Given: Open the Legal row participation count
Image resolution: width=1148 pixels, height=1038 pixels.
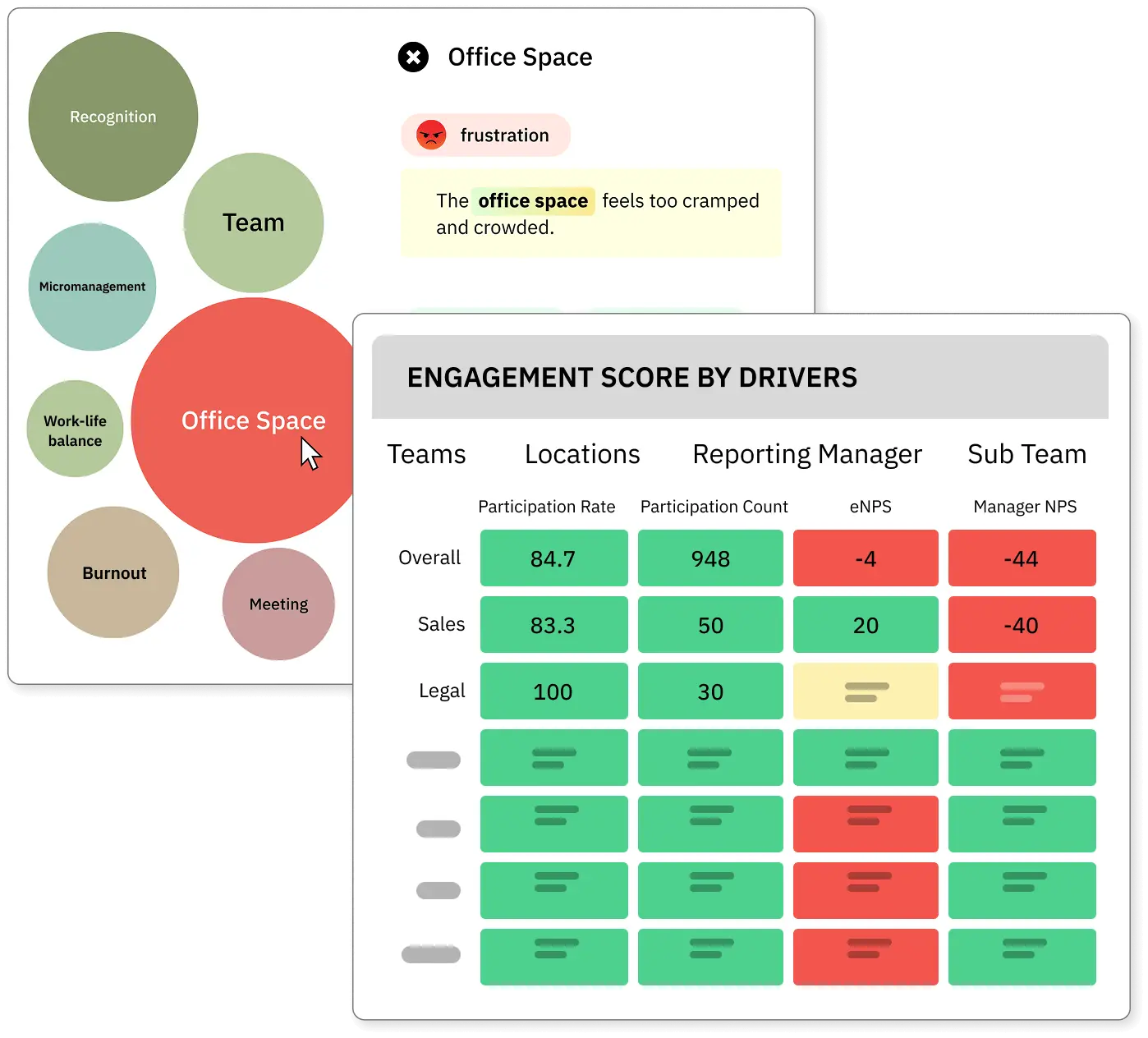Looking at the screenshot, I should [x=709, y=691].
